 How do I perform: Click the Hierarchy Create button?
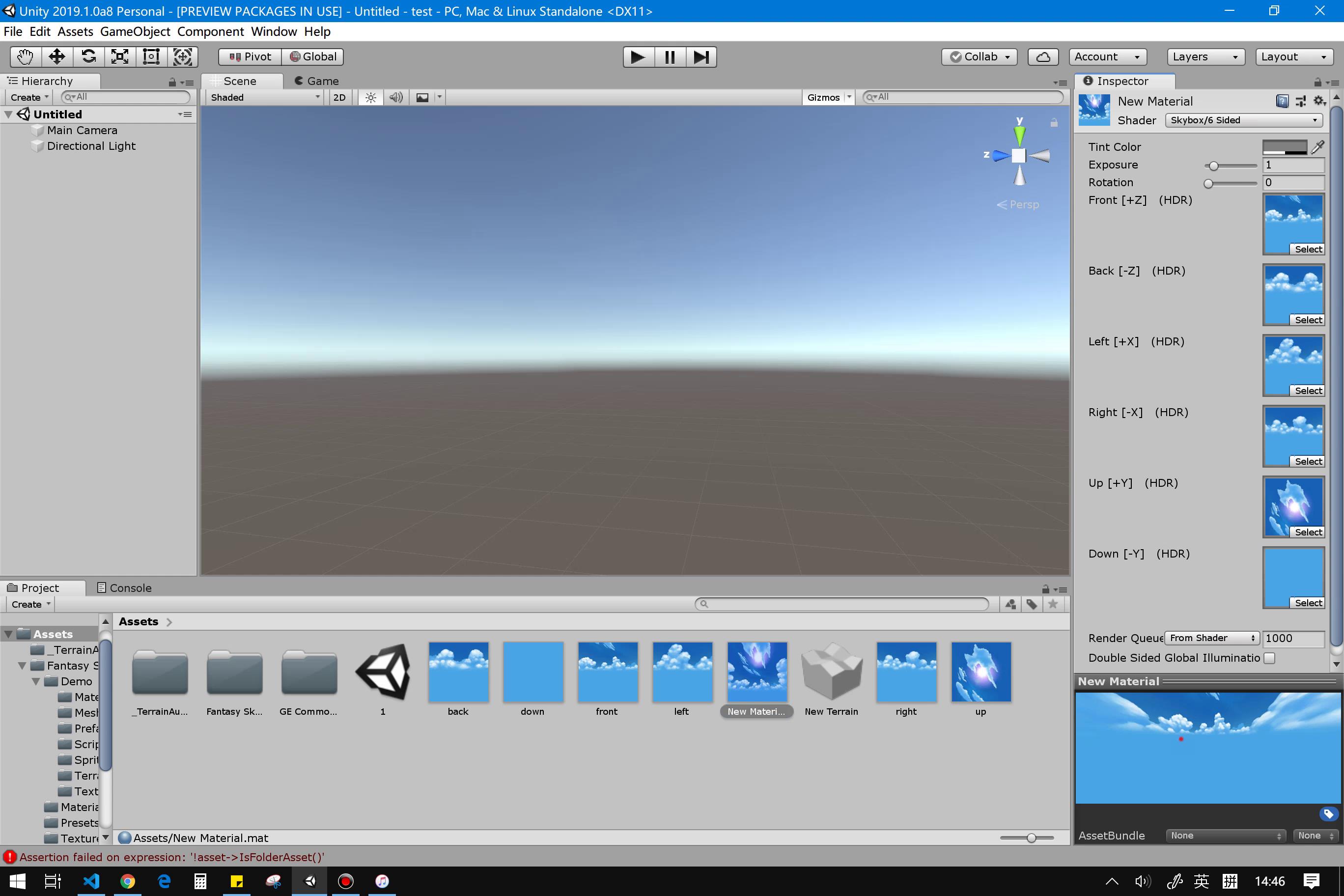(29, 97)
